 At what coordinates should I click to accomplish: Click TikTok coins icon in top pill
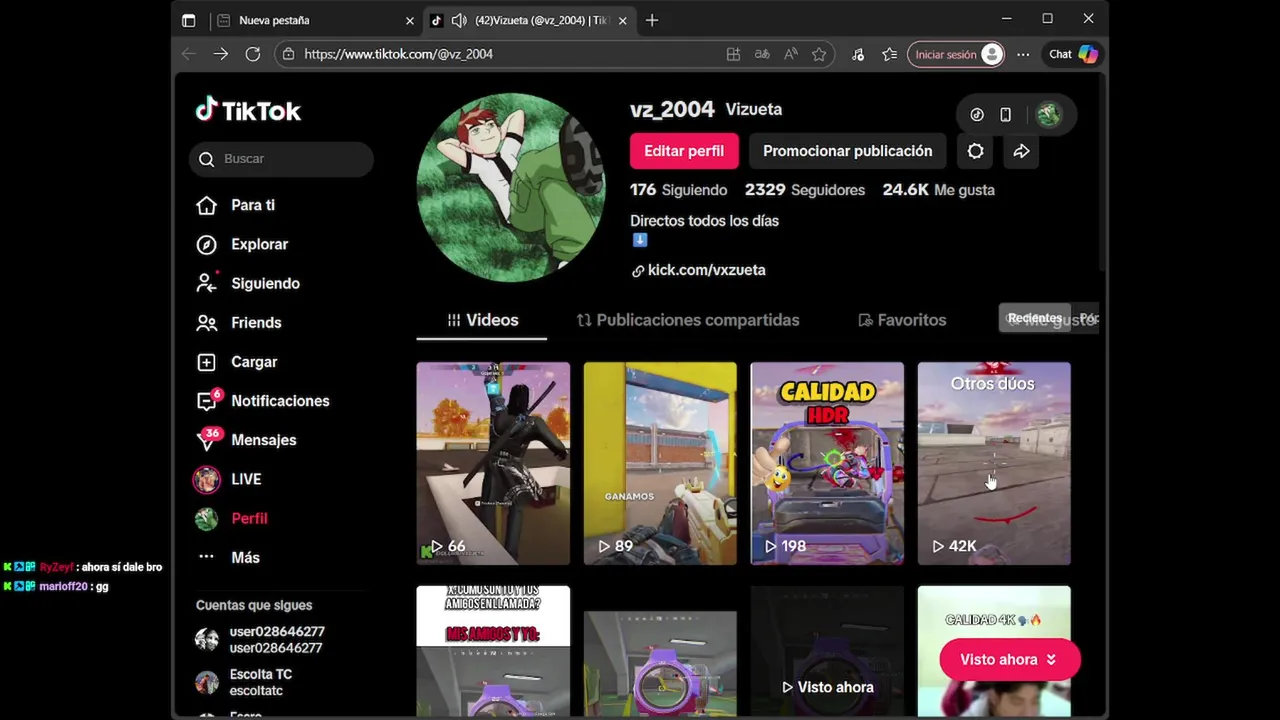(977, 114)
